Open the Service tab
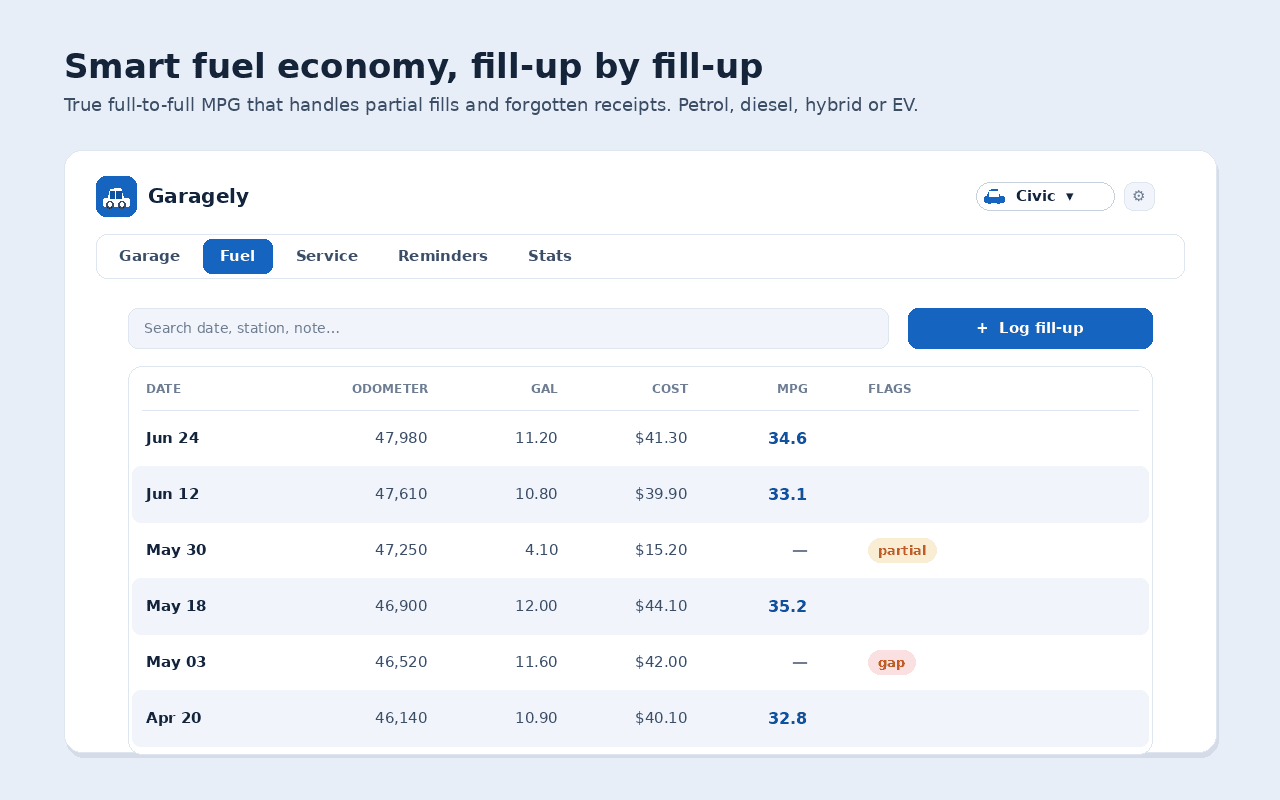 point(327,256)
